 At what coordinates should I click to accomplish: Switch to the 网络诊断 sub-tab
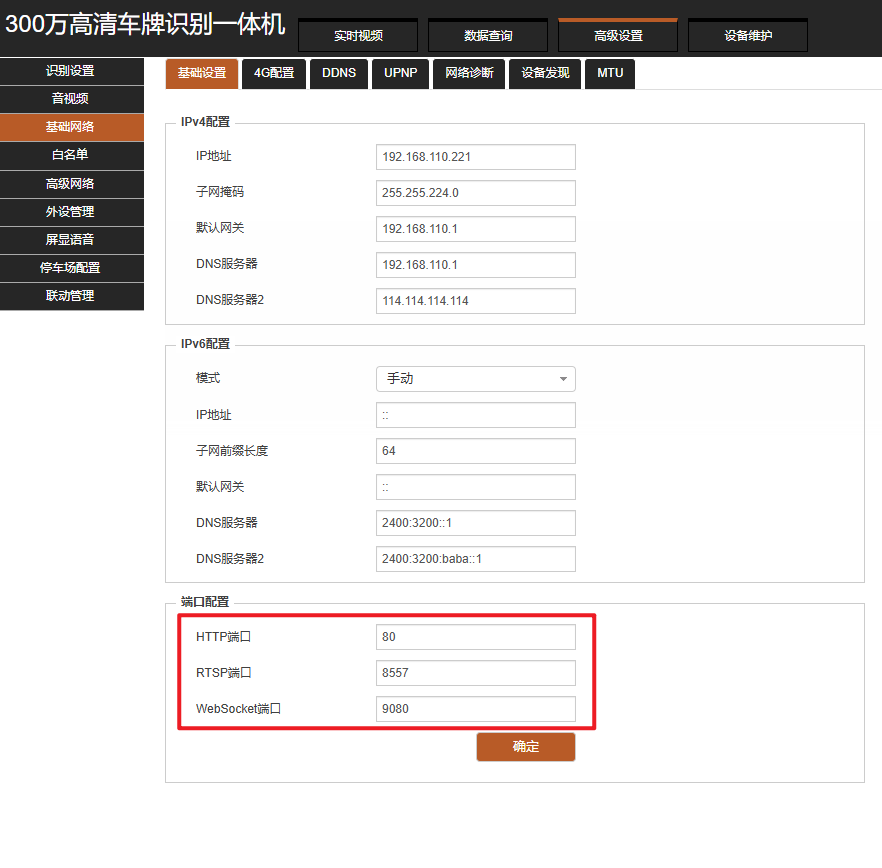pyautogui.click(x=469, y=74)
